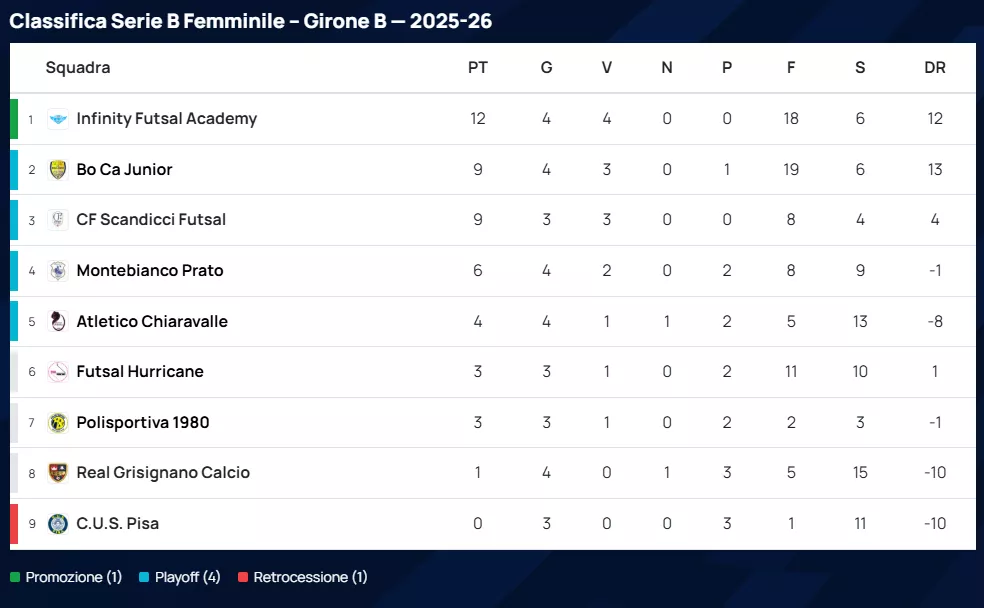Screen dimensions: 984x608
Task: Click the Squadra column header
Action: tap(78, 68)
